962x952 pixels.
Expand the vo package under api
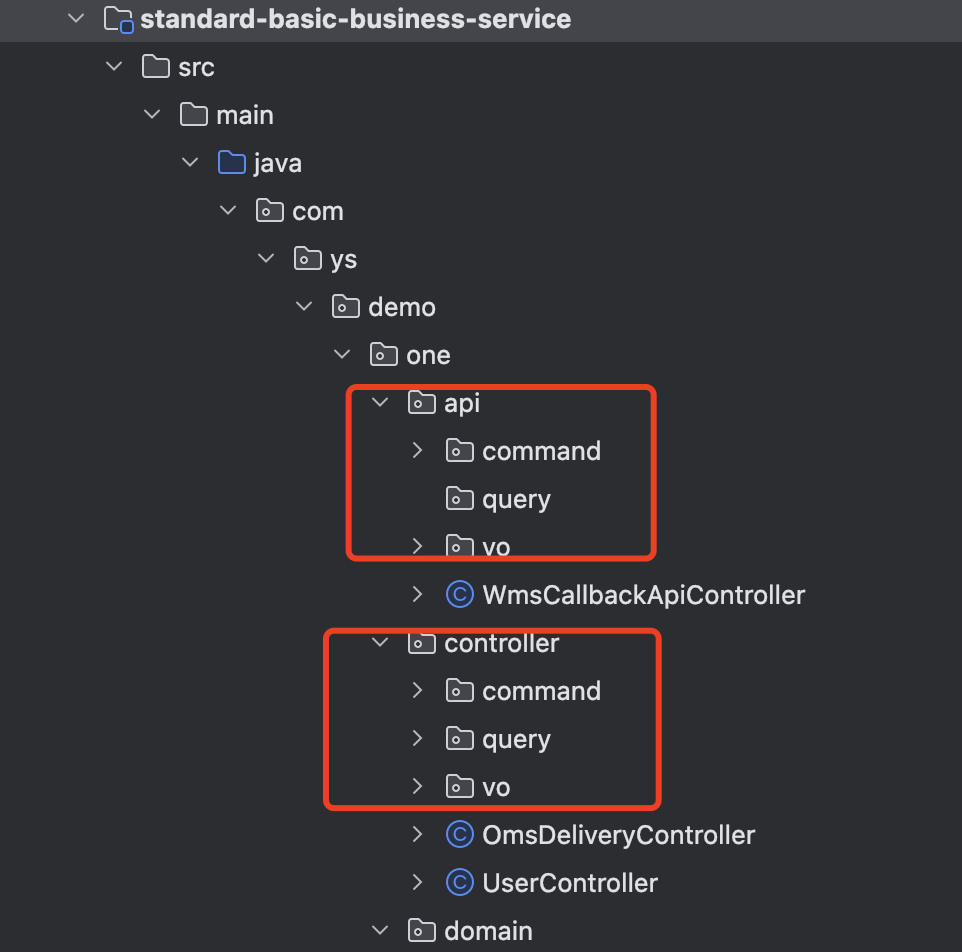pyautogui.click(x=418, y=546)
